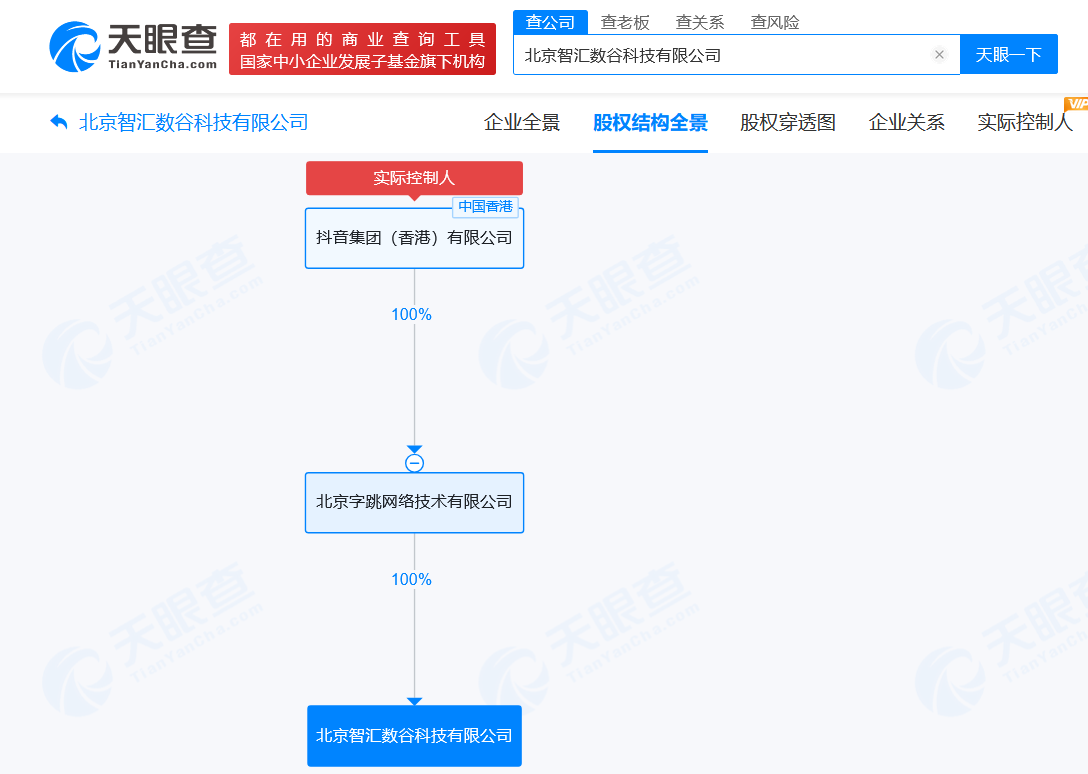Click the 抖音集团（香港）有限公司 node
Image resolution: width=1088 pixels, height=774 pixels.
414,237
